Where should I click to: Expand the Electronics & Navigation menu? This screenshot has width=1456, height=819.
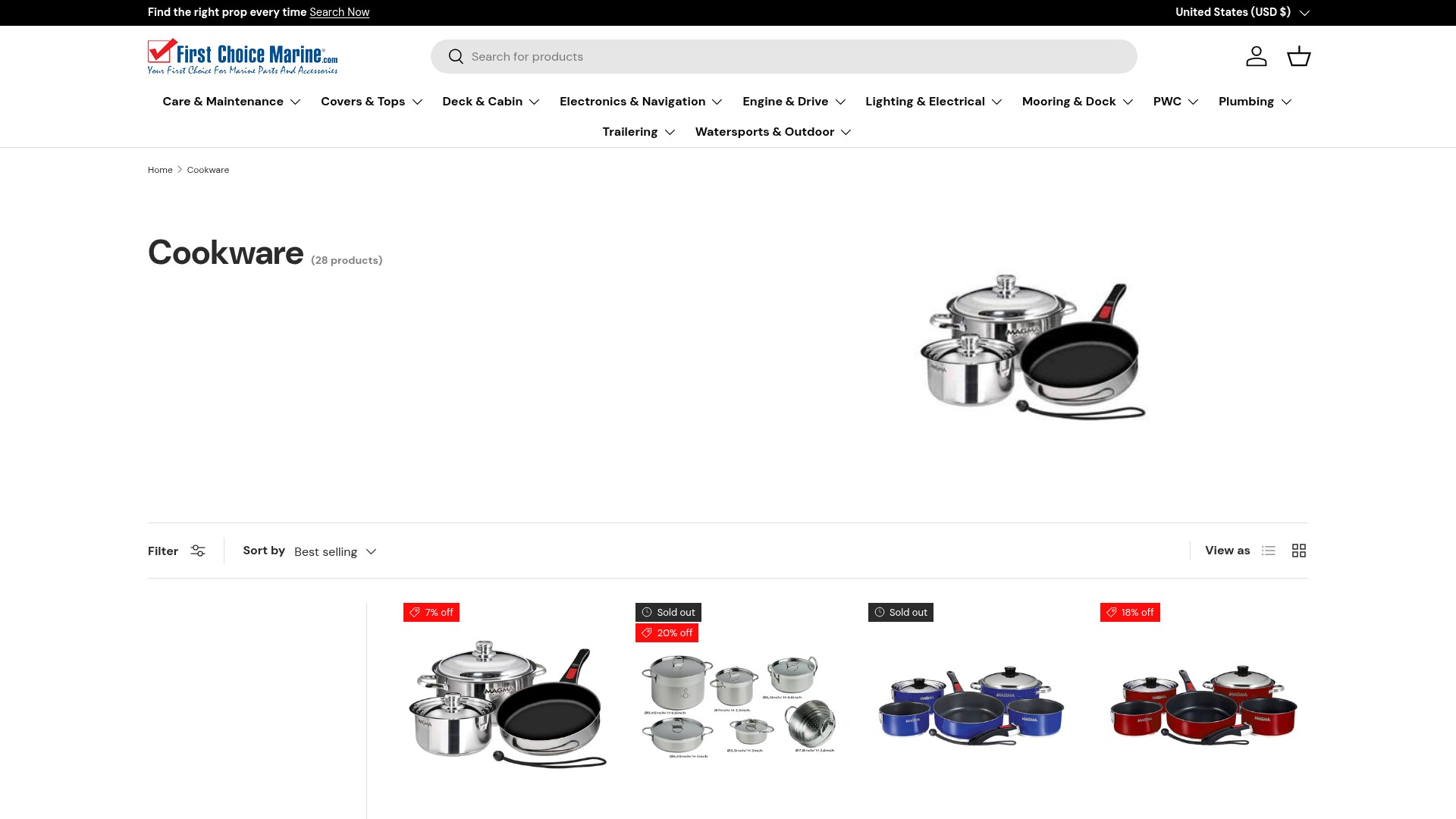[x=641, y=102]
